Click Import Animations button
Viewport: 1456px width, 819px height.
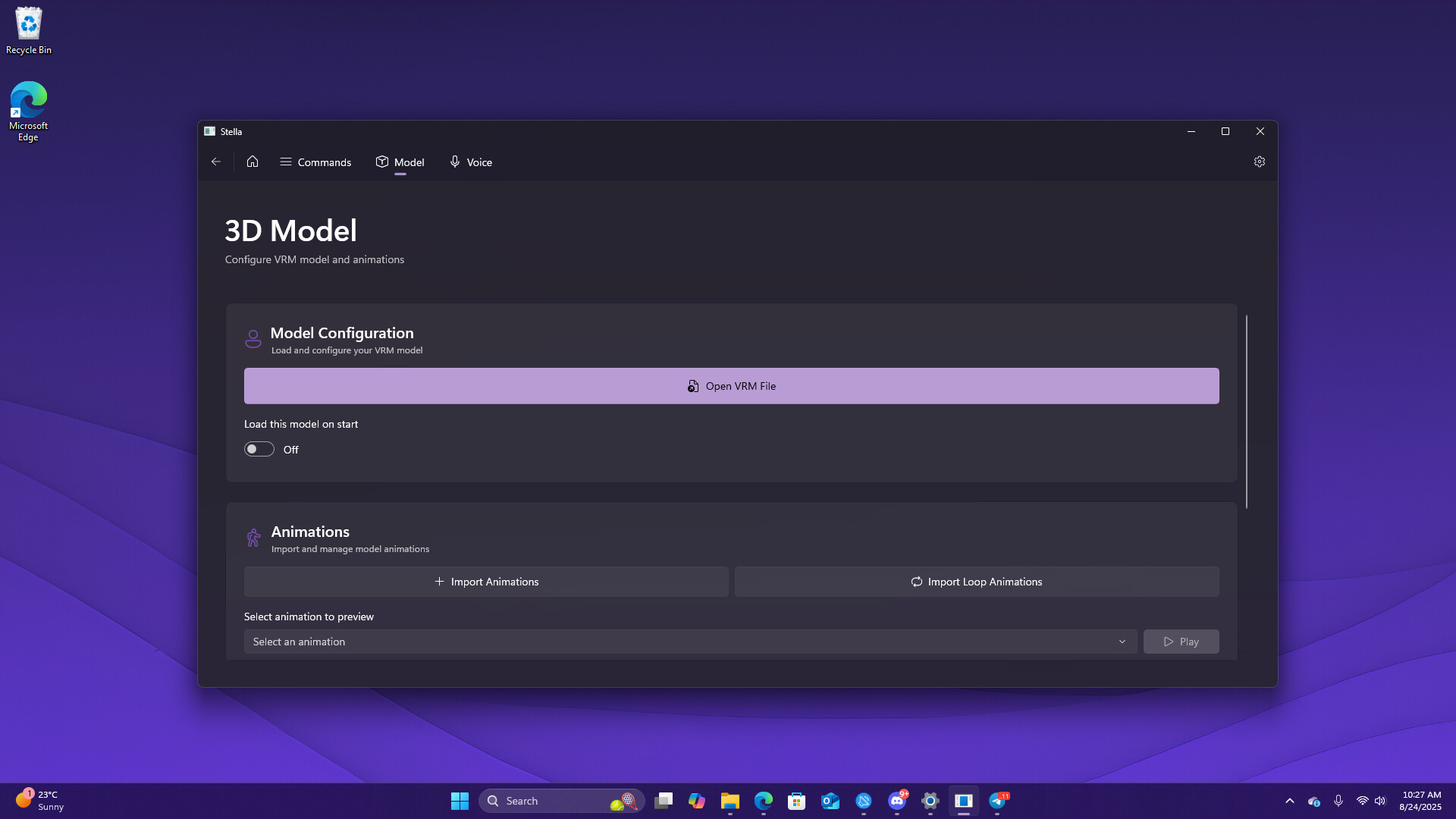coord(486,582)
